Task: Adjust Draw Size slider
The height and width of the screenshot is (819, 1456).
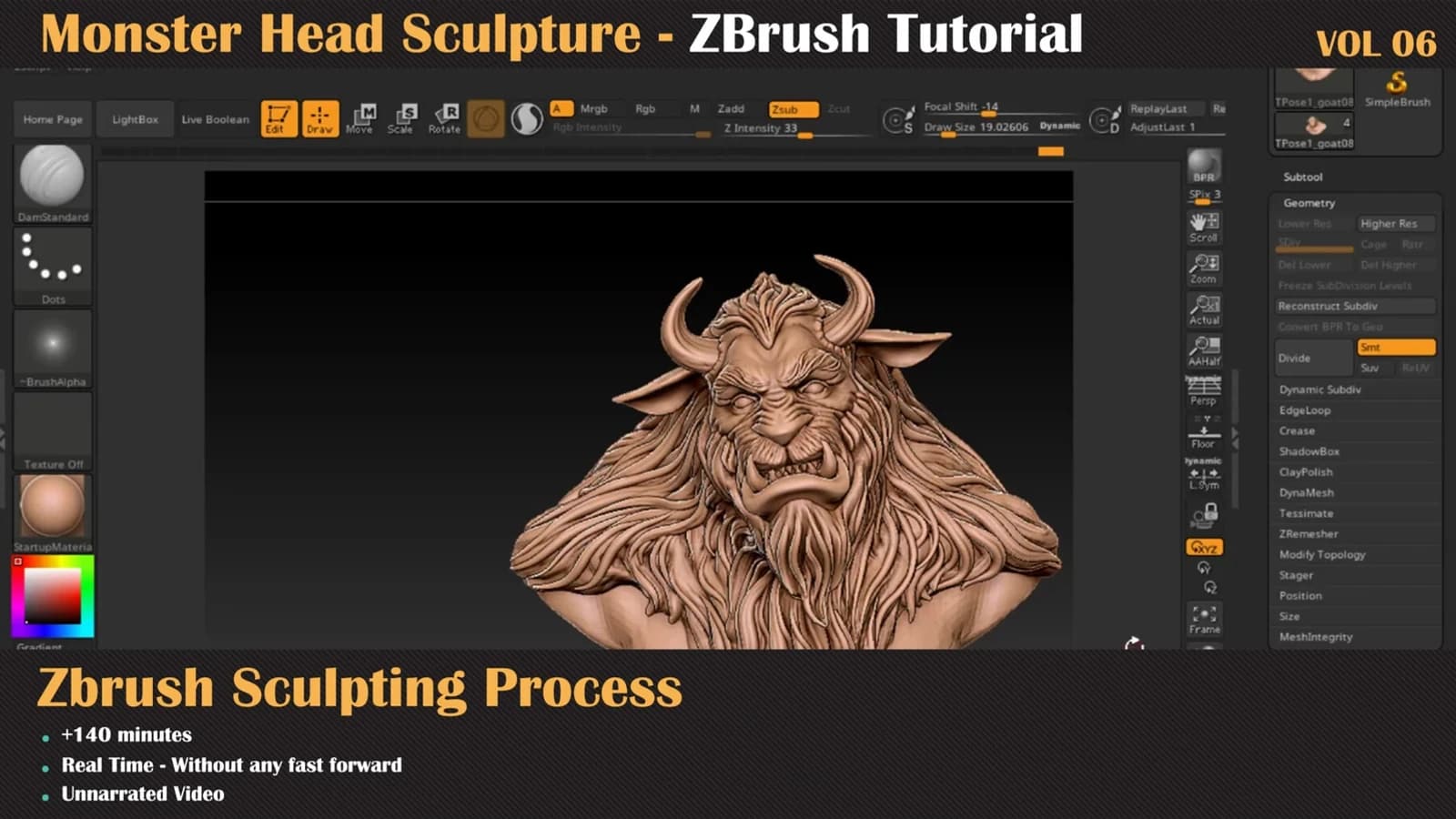Action: pos(976,127)
